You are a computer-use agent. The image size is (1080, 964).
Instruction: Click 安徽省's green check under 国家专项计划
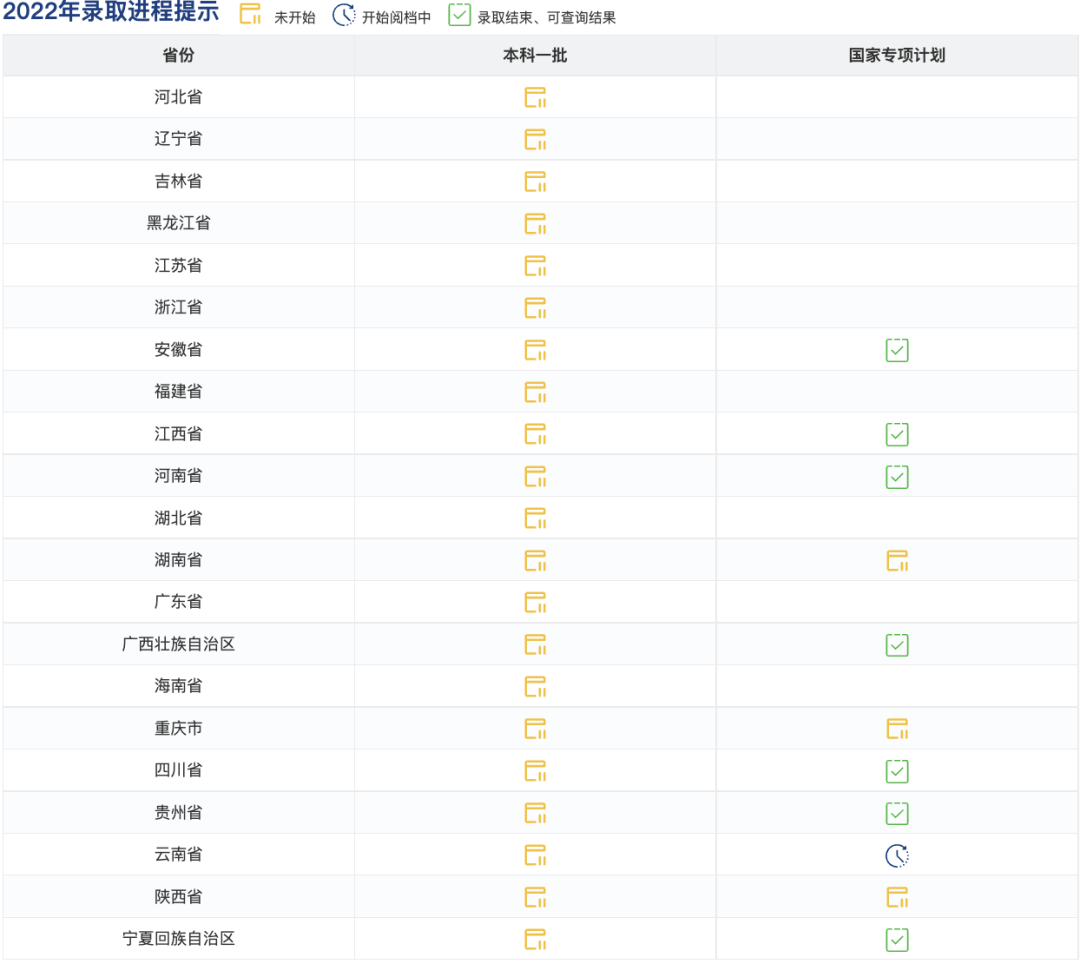(897, 350)
